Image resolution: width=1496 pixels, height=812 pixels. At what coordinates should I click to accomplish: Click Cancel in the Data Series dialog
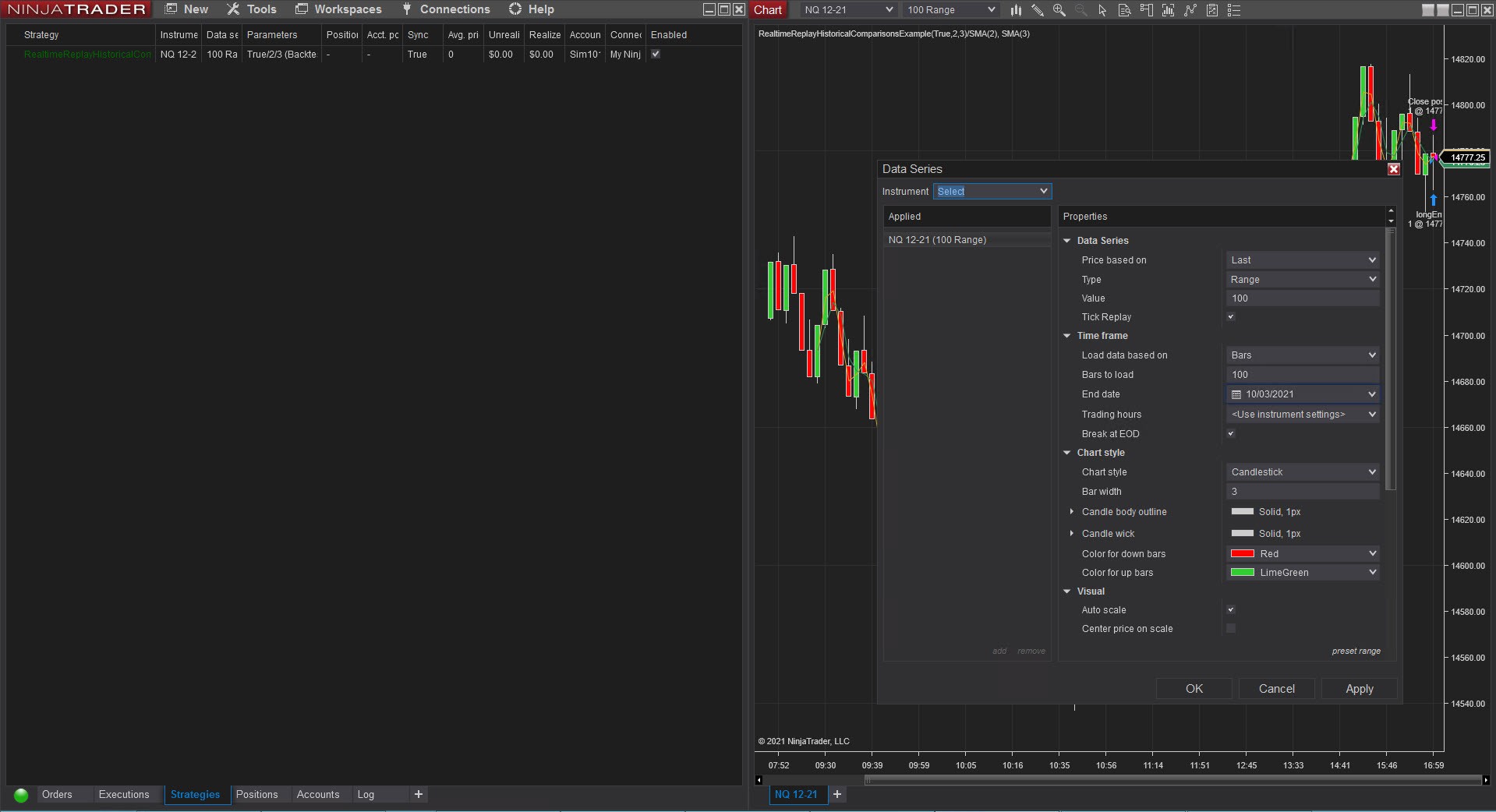[1277, 689]
